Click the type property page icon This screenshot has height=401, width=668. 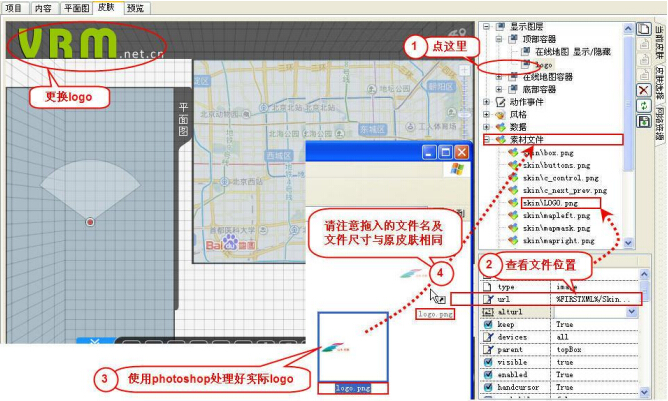point(487,287)
